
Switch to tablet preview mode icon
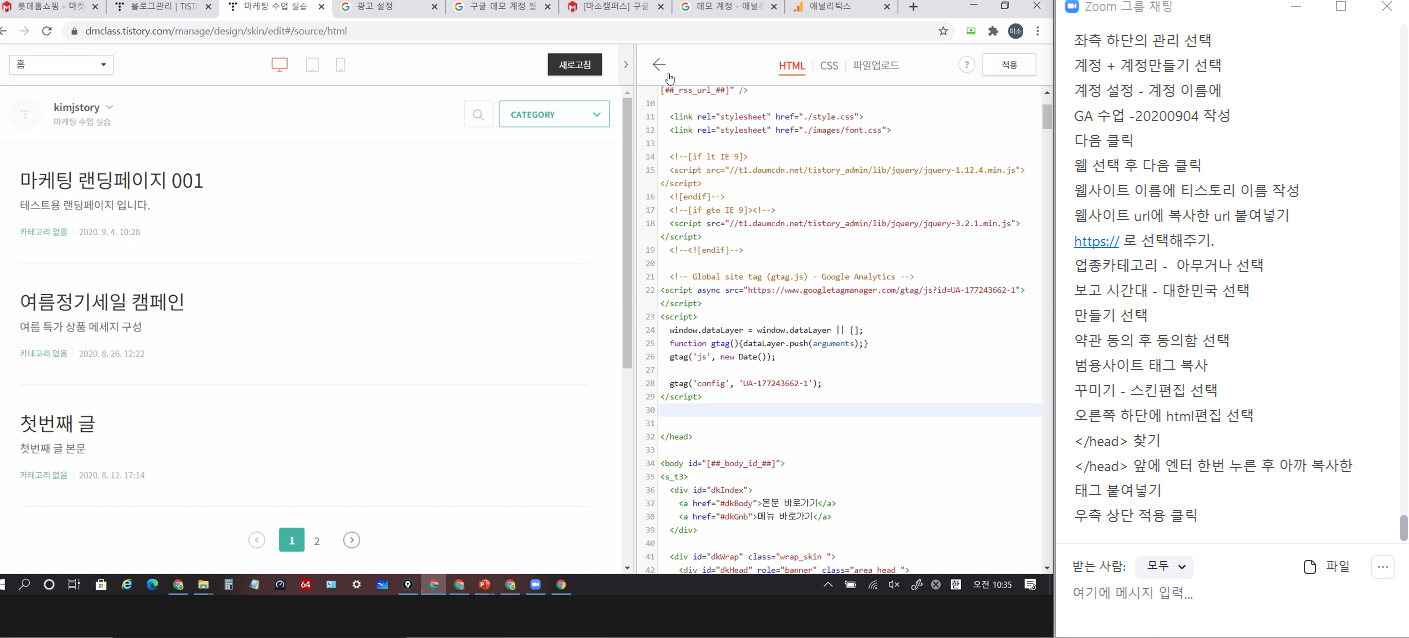coord(312,65)
